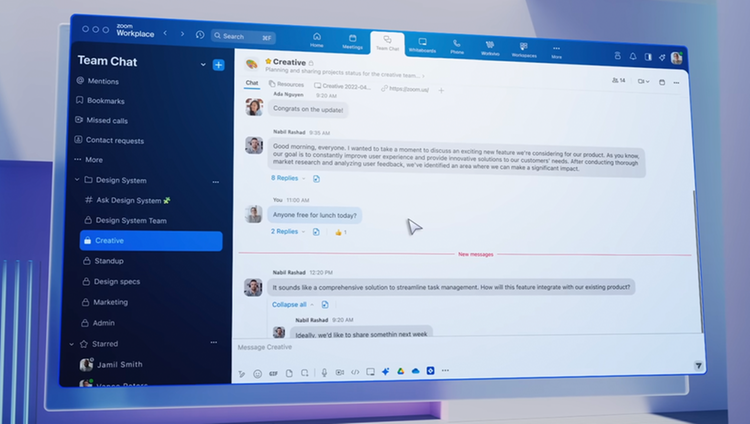The image size is (750, 424).
Task: Collapse the Design System folder
Action: 77,179
